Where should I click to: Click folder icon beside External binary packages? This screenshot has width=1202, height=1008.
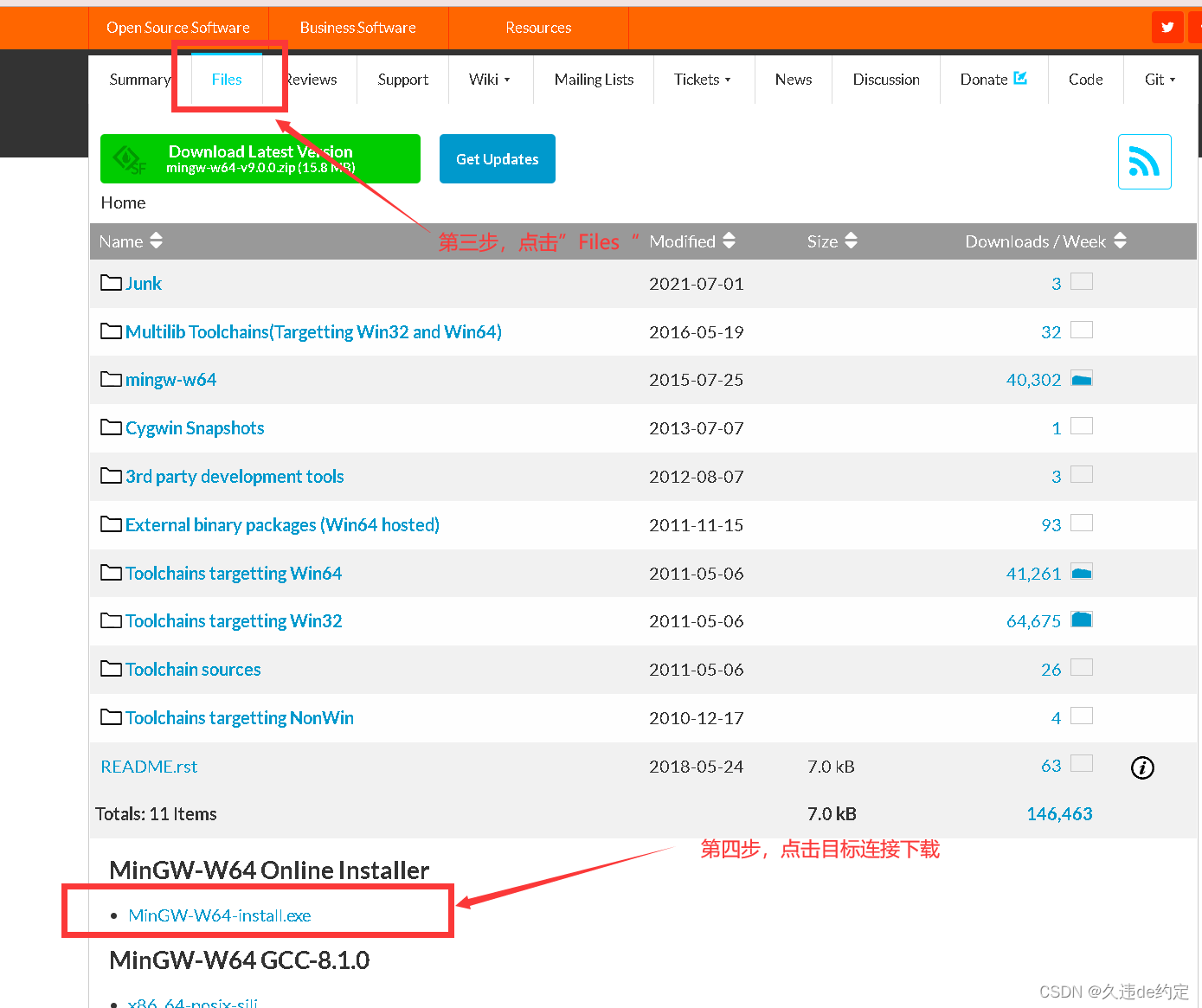(111, 524)
